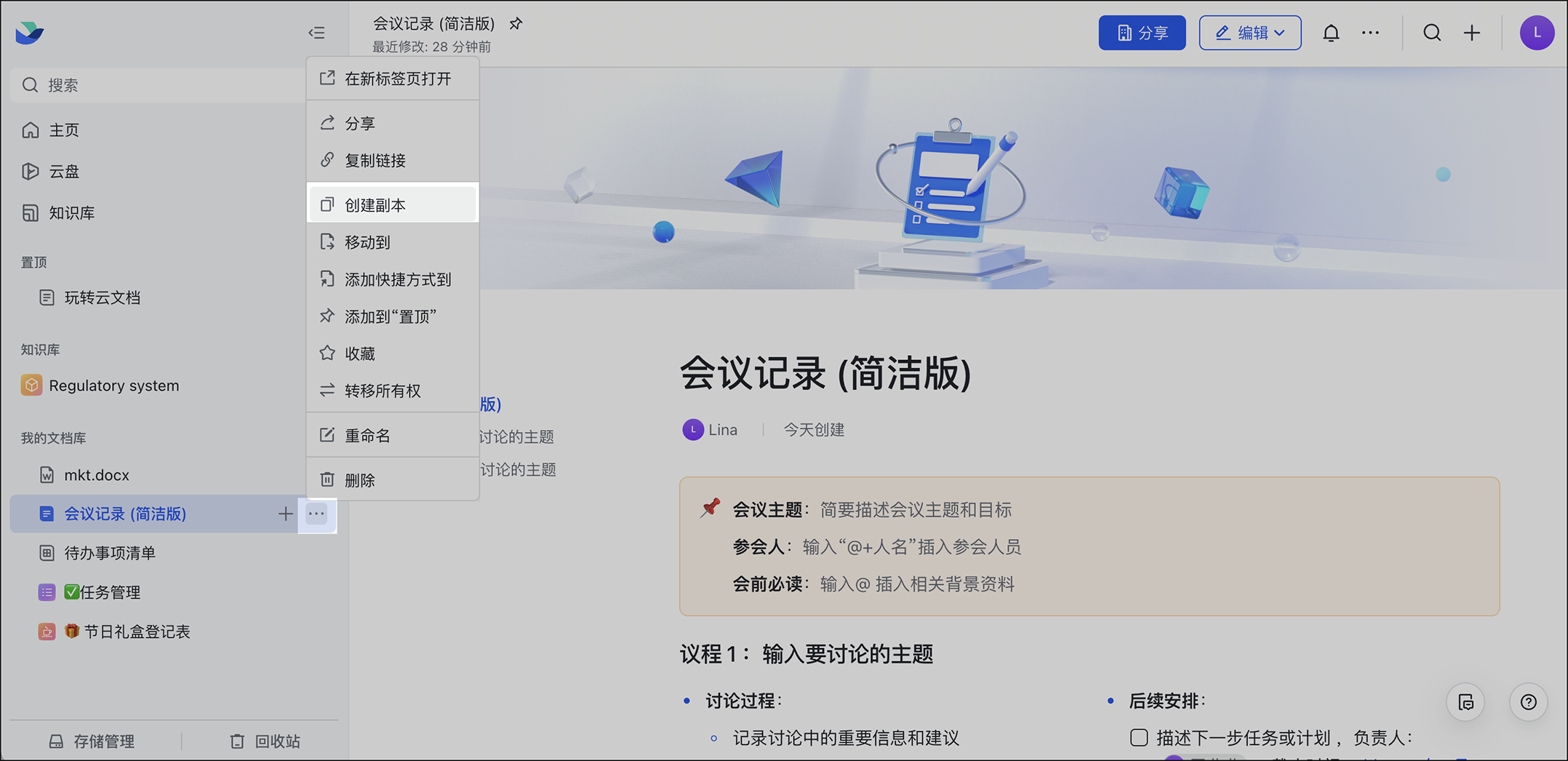Open 待办事项清单 document
Screen dimensions: 1568x761
coord(109,553)
